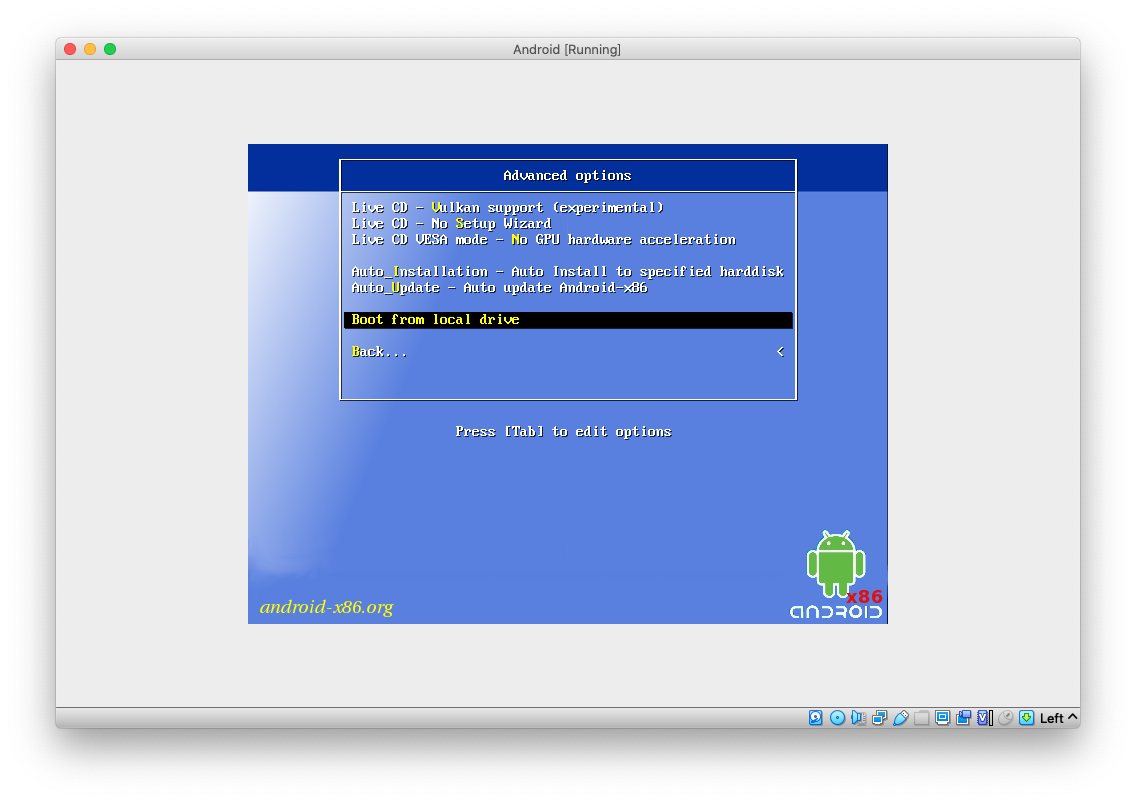Open the network adapter status icon

point(880,718)
